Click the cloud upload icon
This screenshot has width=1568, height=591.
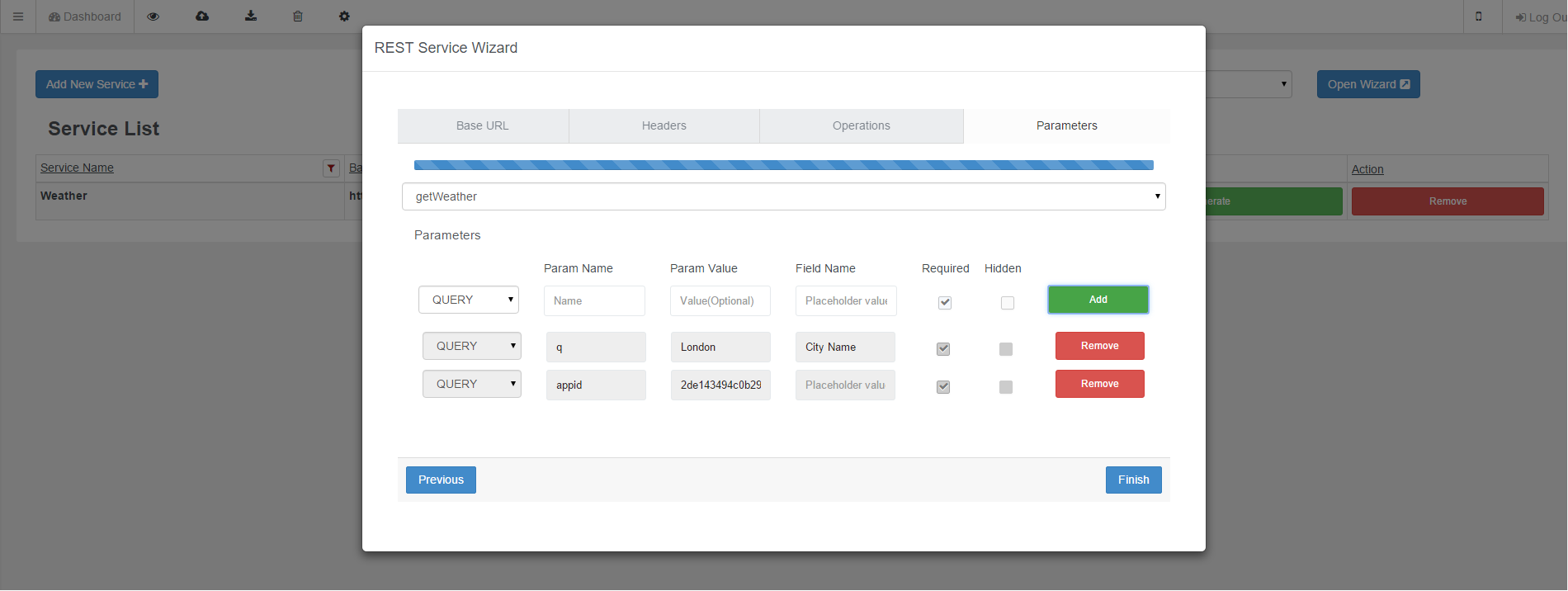pos(202,17)
